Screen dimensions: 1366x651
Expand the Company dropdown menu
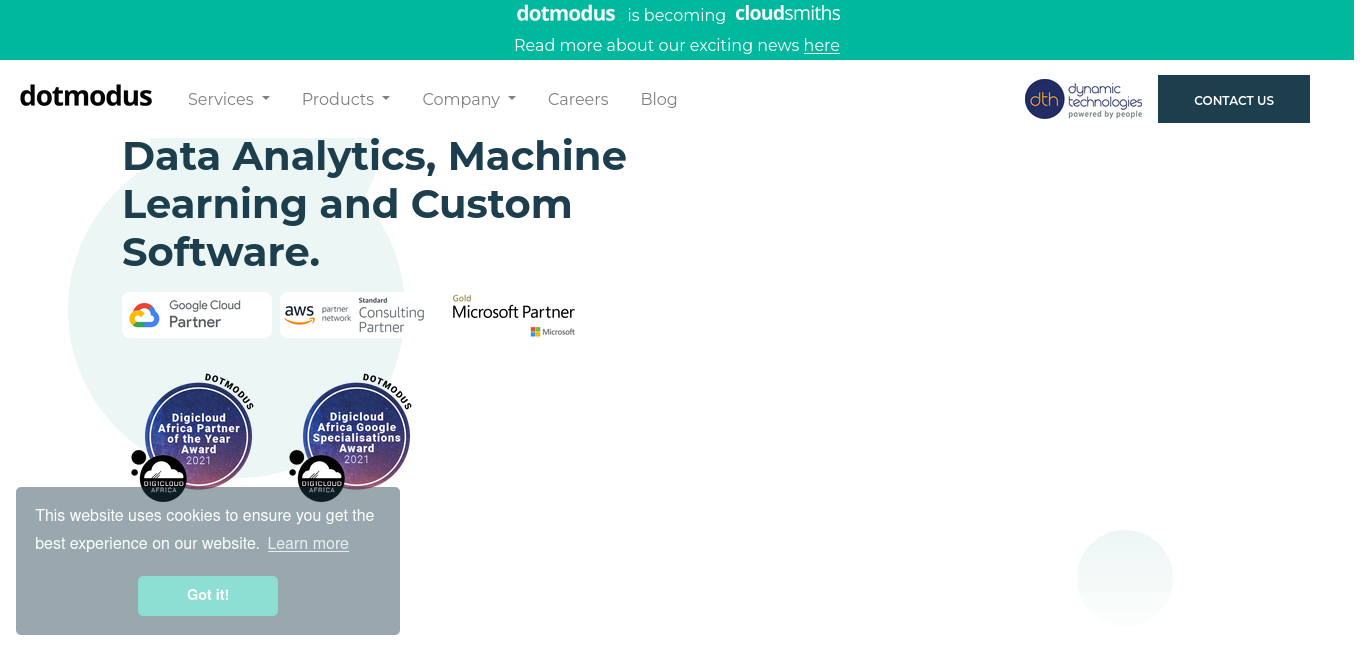[x=469, y=99]
